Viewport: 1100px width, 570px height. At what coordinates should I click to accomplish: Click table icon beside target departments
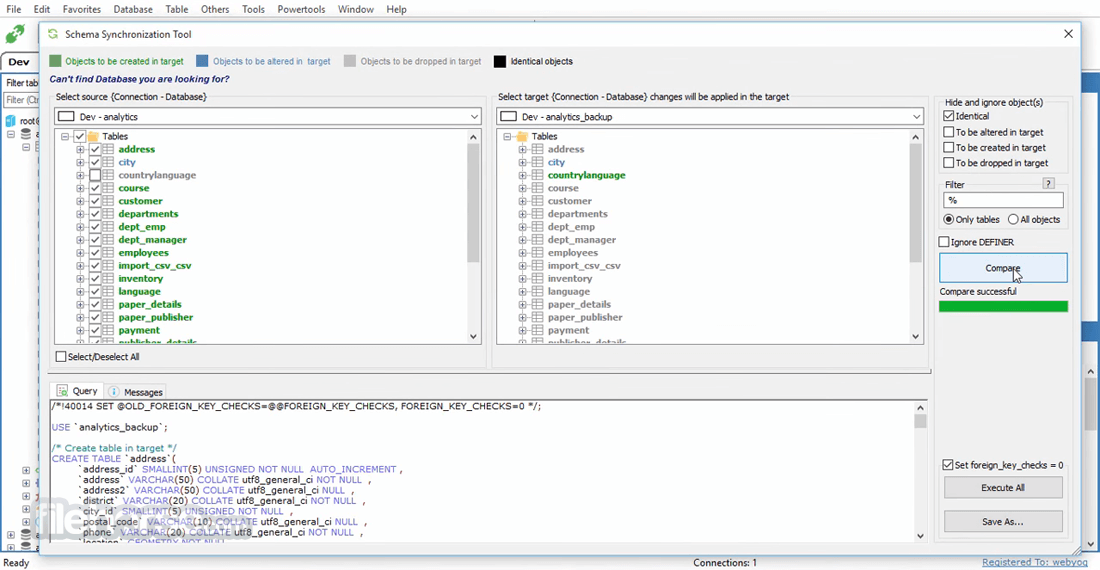tap(537, 214)
